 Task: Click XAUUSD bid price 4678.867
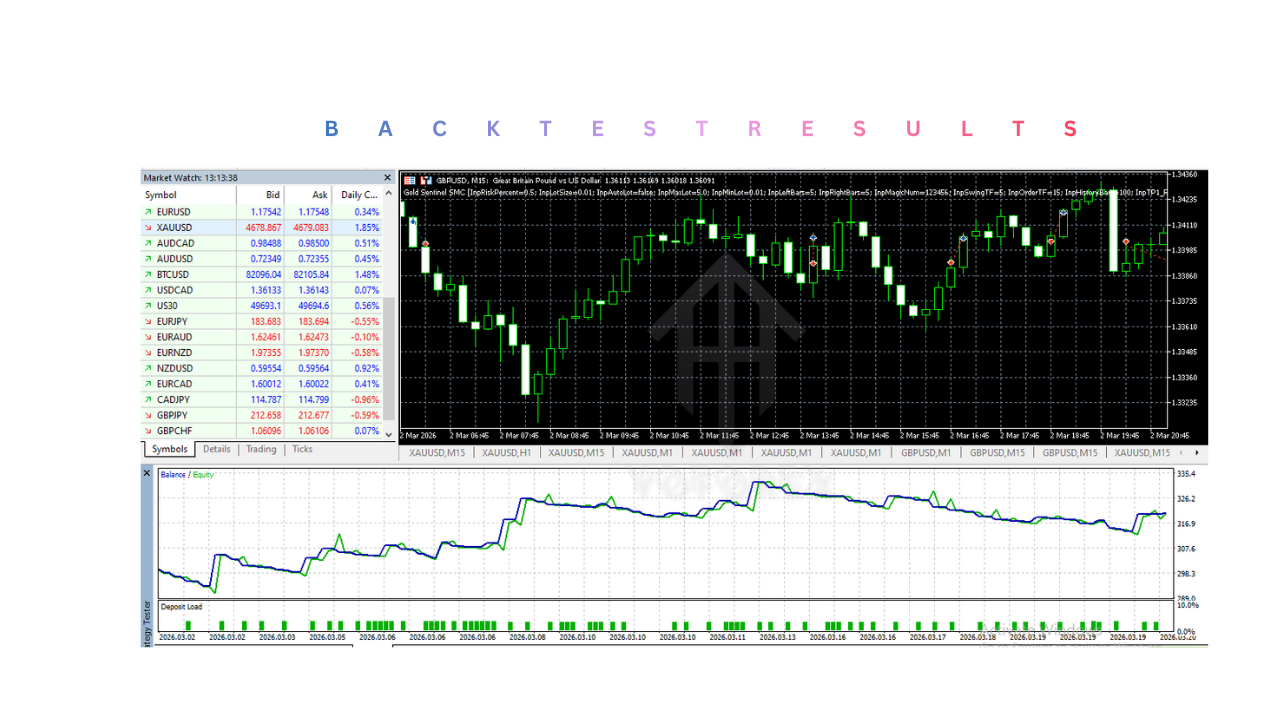point(263,228)
